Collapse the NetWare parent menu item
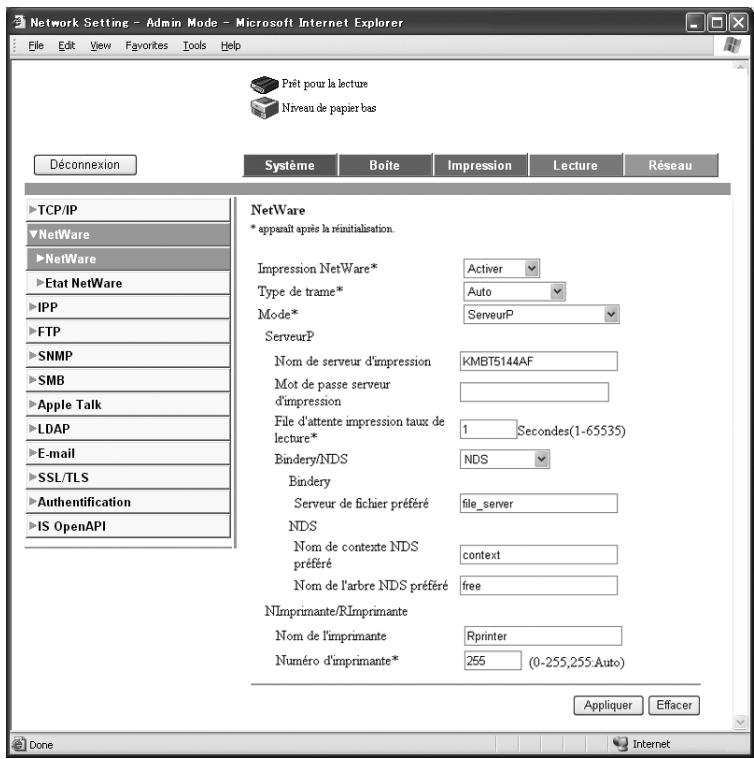The width and height of the screenshot is (754, 759). (128, 234)
